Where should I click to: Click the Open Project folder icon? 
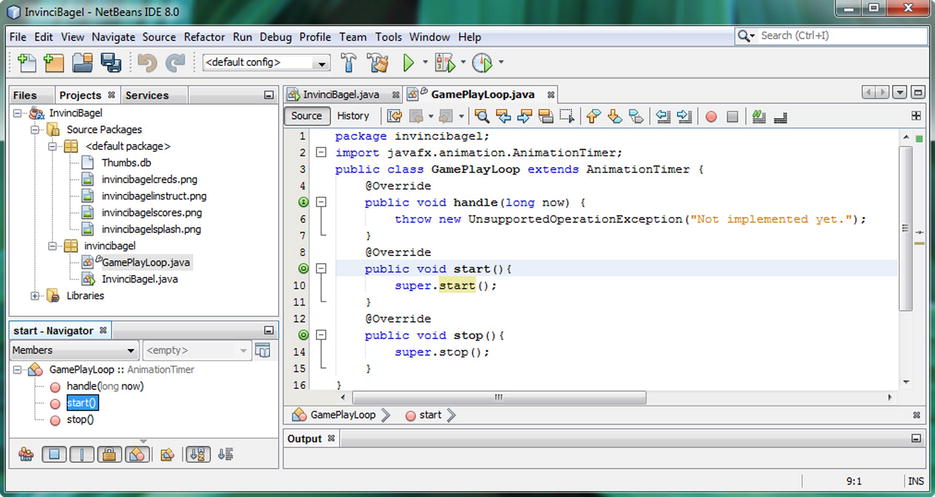click(82, 62)
